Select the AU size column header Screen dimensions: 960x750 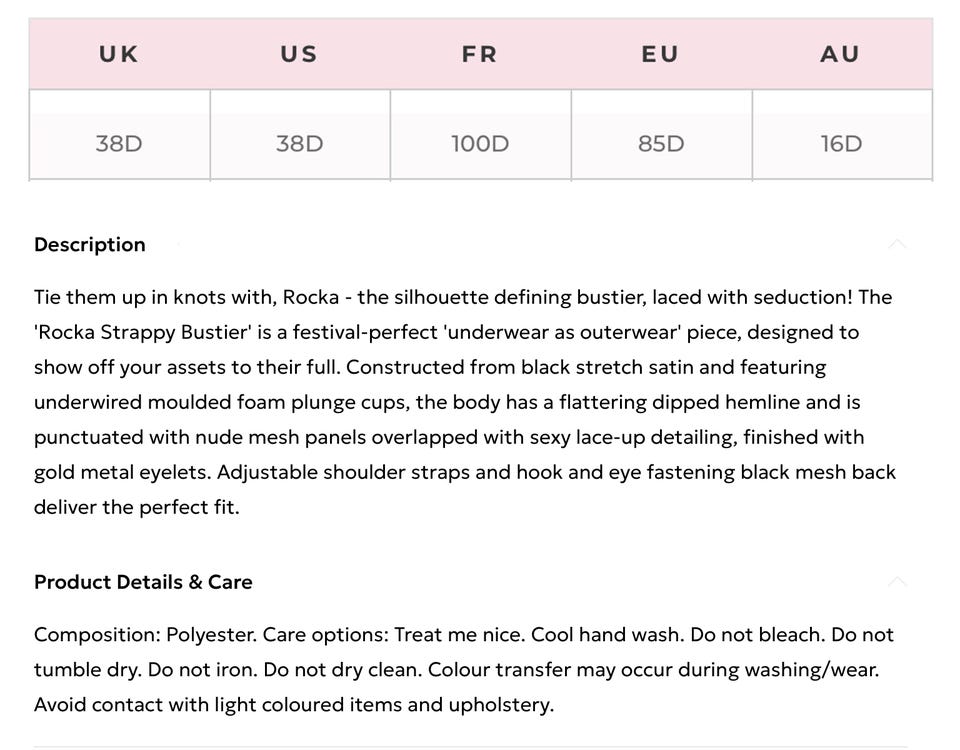coord(841,55)
